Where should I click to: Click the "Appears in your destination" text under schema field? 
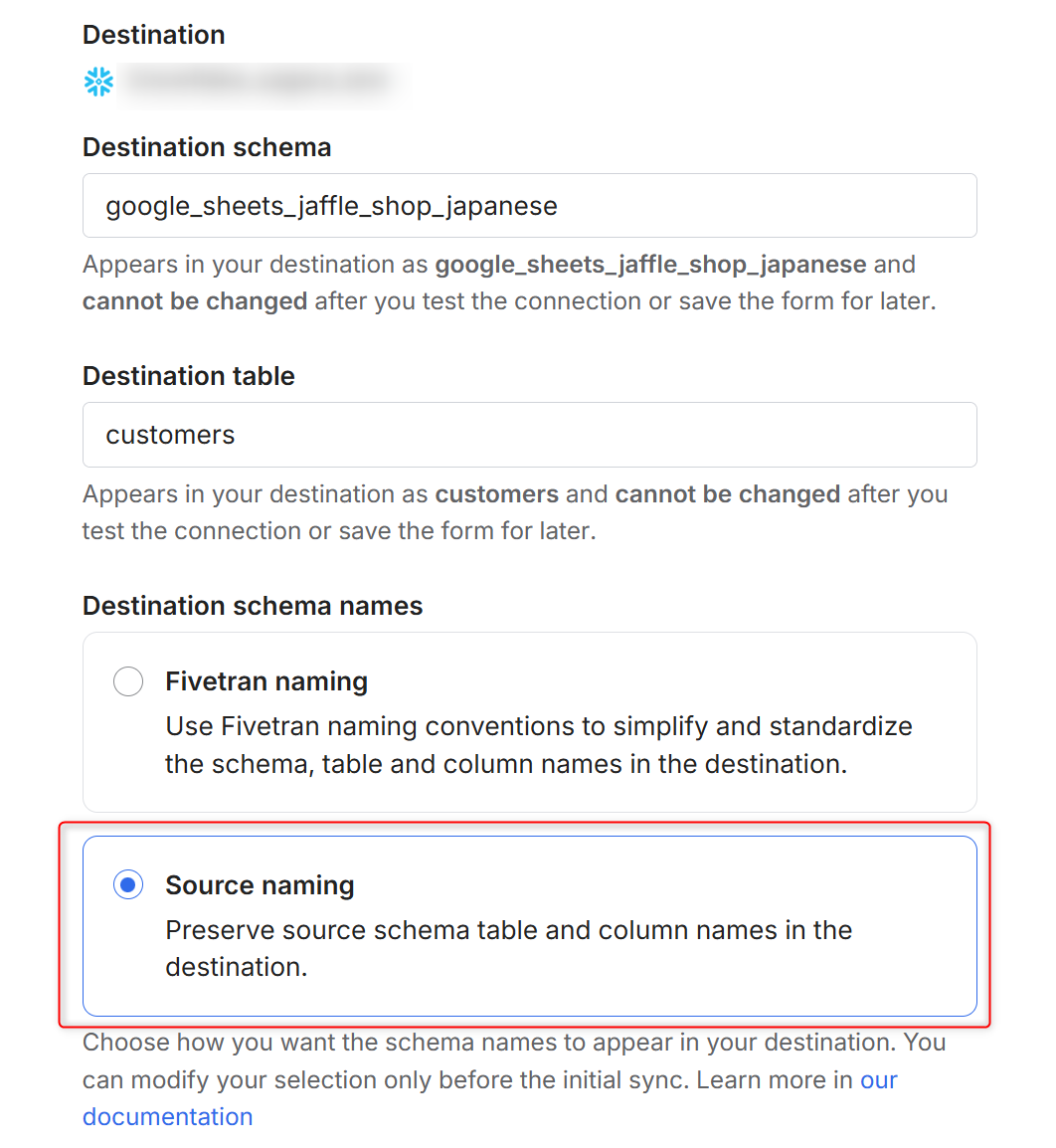click(256, 265)
